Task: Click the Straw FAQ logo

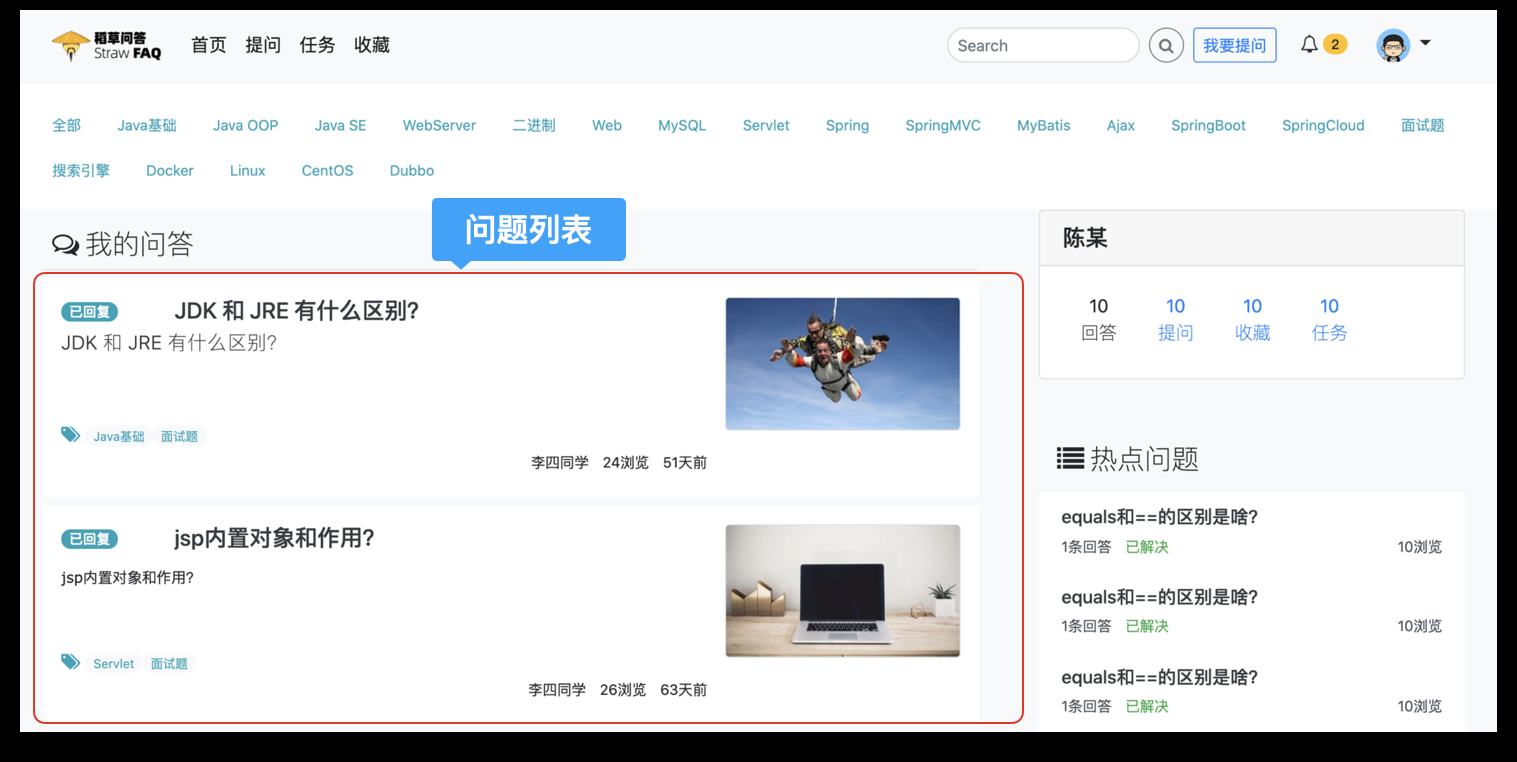Action: 107,45
